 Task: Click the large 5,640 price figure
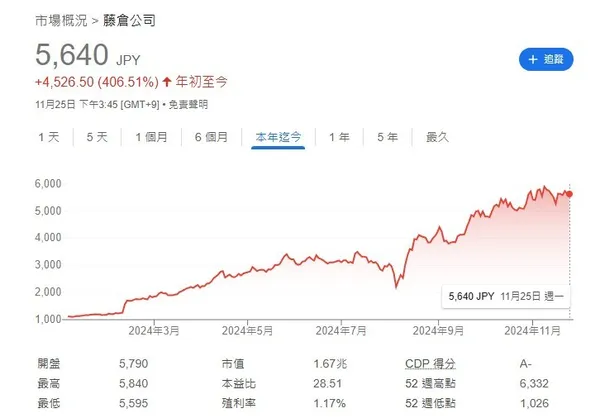point(72,54)
